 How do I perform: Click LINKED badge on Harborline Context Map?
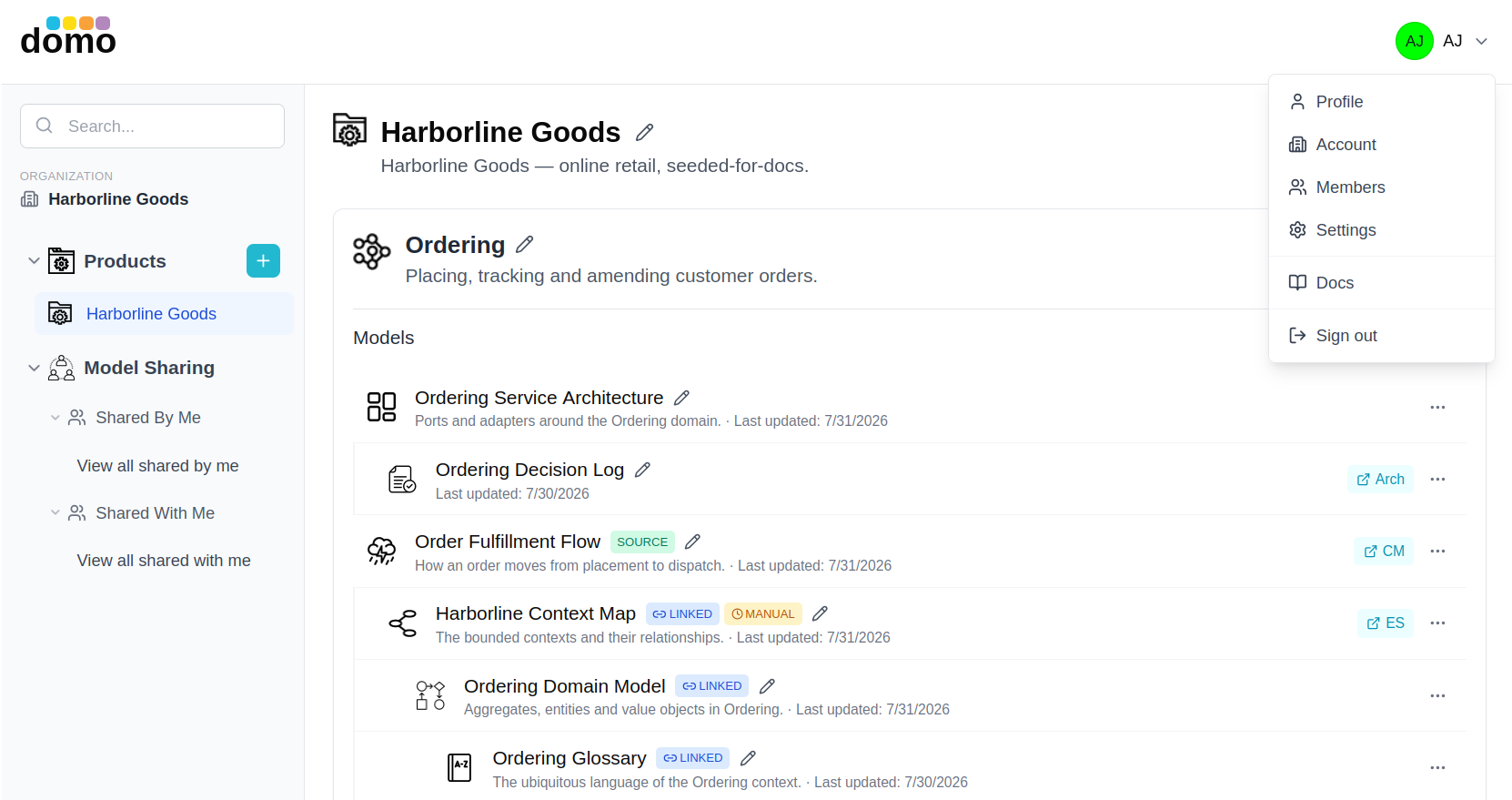click(x=682, y=614)
